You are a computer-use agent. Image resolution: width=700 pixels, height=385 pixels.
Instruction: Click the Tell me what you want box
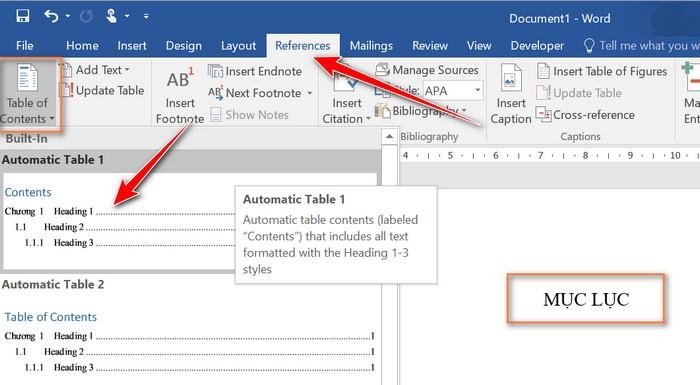(649, 46)
